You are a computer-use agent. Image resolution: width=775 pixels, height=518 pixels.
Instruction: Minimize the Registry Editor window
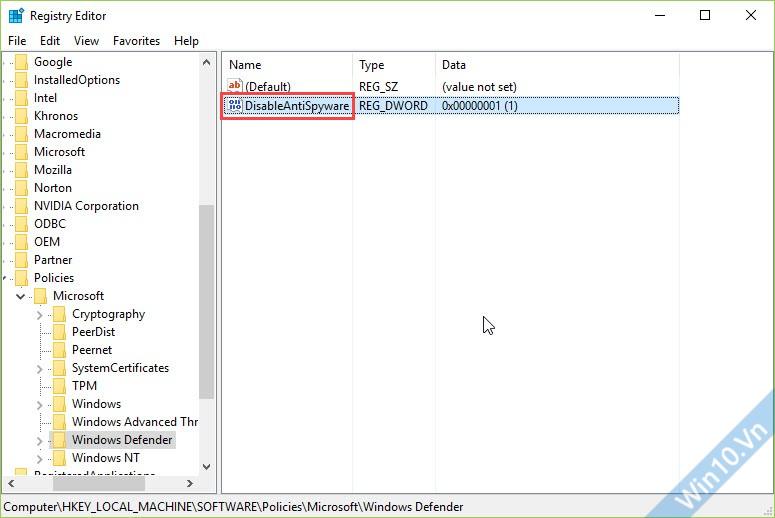pyautogui.click(x=660, y=15)
